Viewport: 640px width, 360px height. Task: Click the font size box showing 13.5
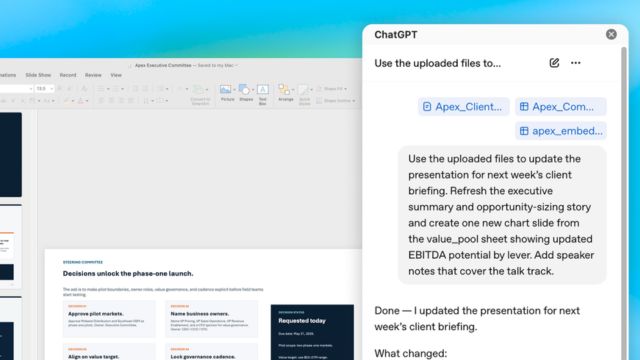[42, 89]
